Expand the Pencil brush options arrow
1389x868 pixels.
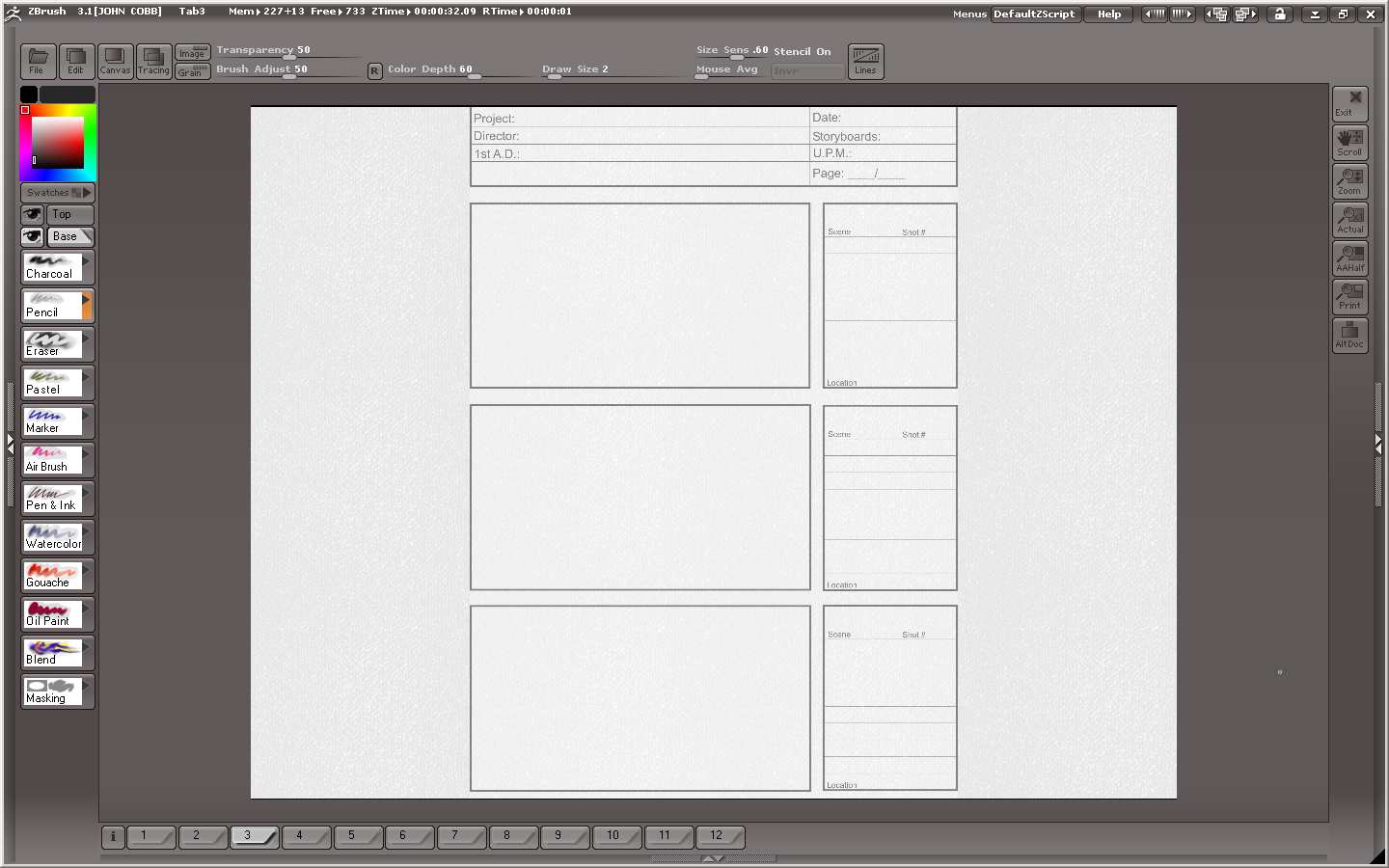86,299
